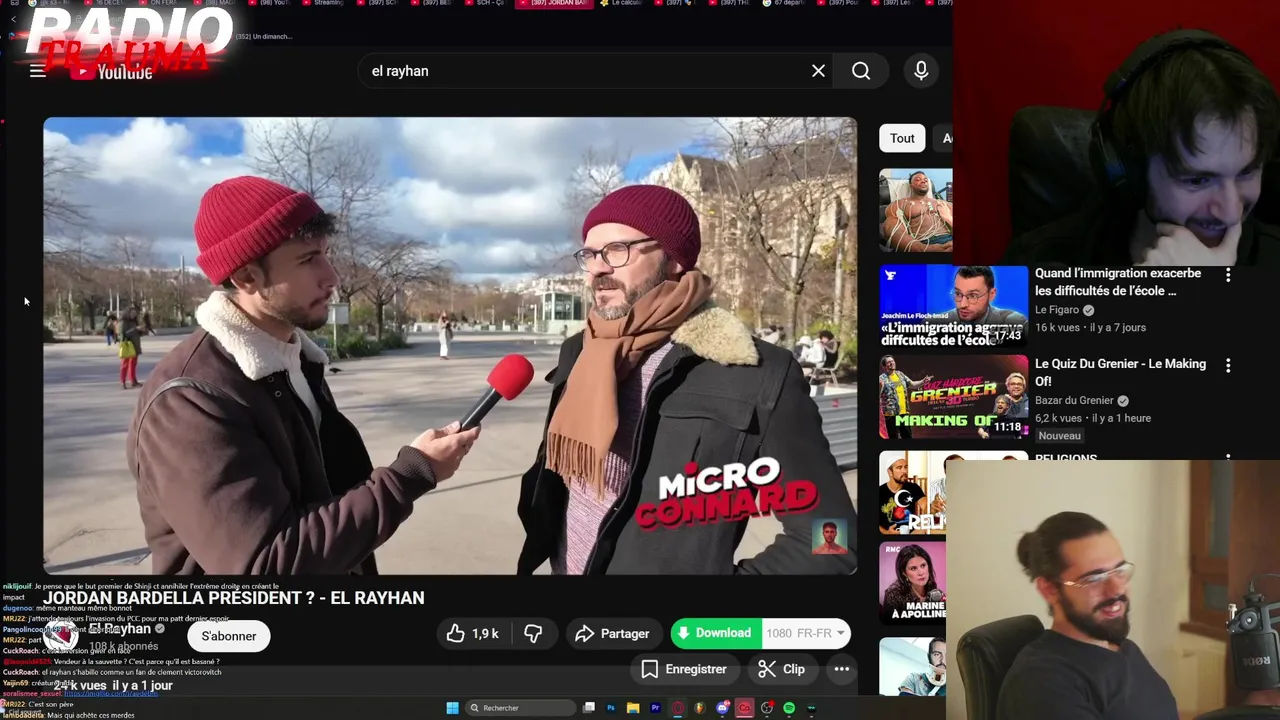Image resolution: width=1280 pixels, height=720 pixels.
Task: Open Discord from the taskbar
Action: [723, 708]
